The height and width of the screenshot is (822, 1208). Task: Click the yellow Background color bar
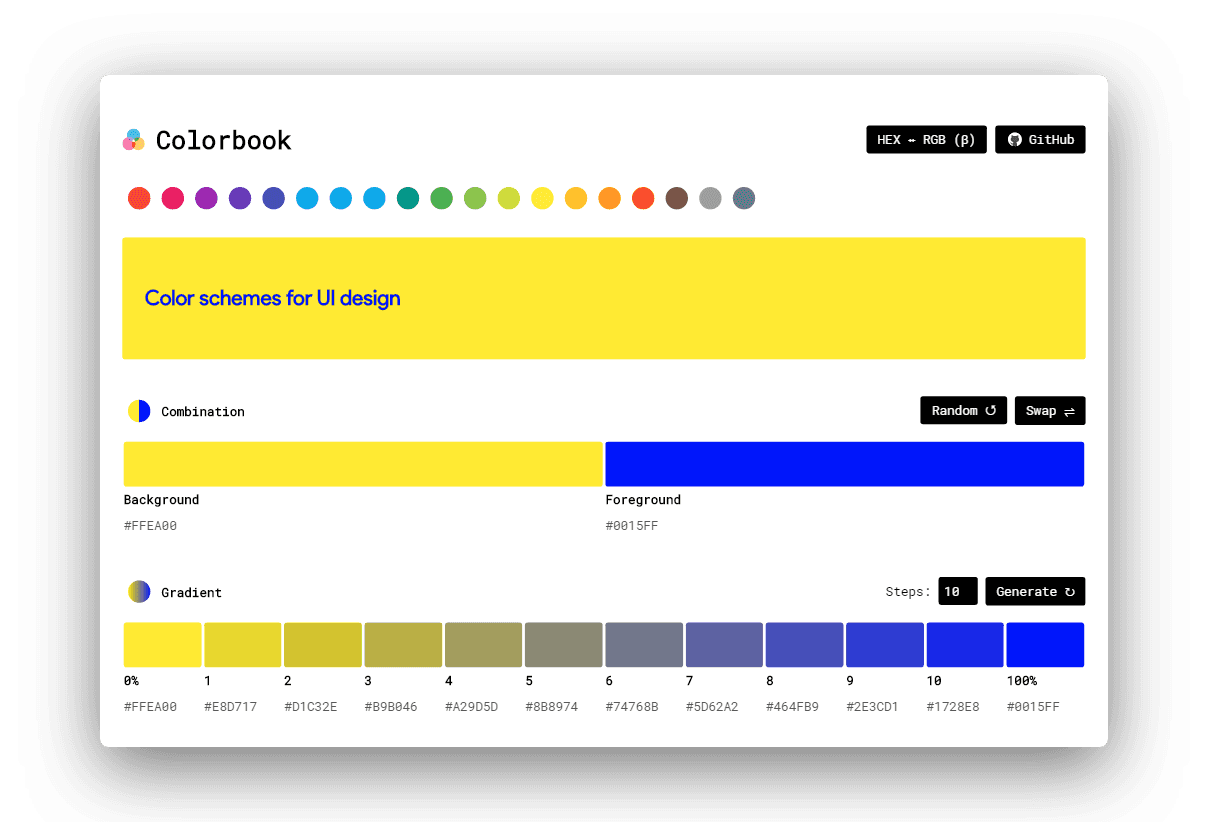pyautogui.click(x=363, y=464)
